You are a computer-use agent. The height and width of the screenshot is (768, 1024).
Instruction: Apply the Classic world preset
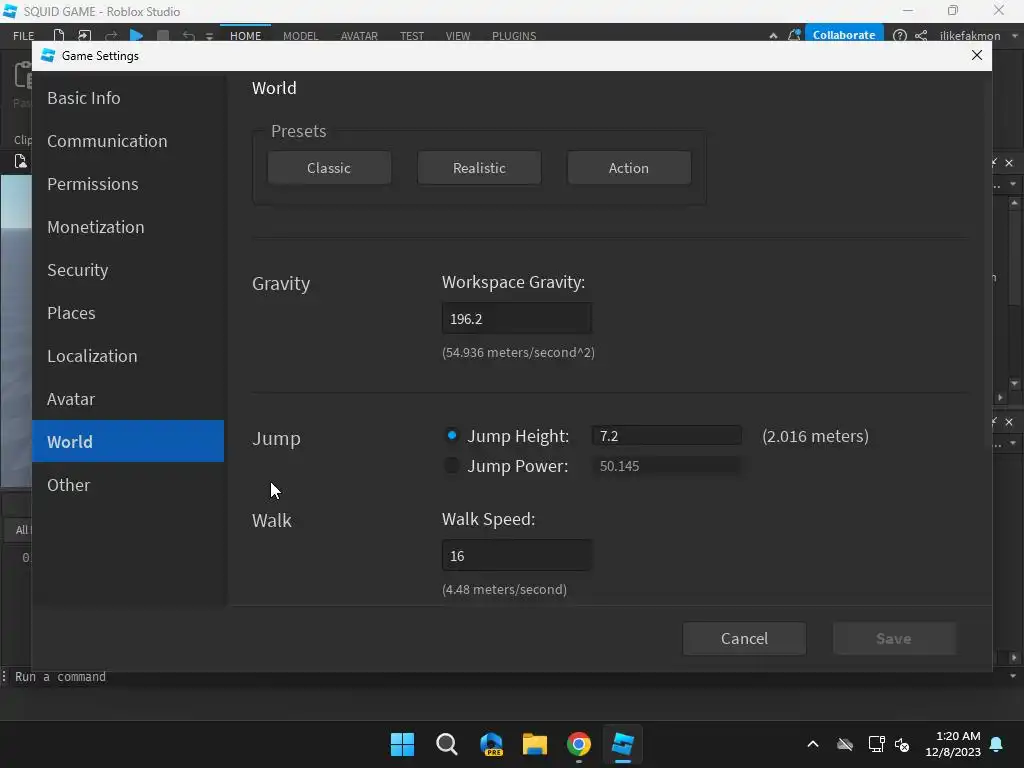[x=329, y=168]
